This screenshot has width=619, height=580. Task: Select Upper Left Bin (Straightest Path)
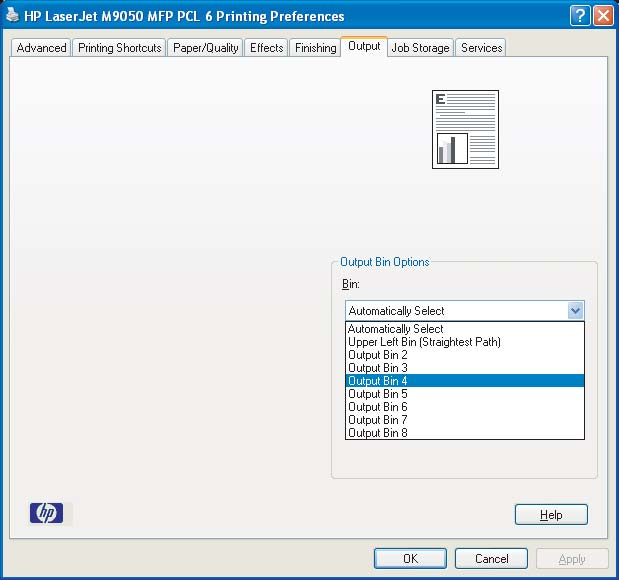(465, 342)
